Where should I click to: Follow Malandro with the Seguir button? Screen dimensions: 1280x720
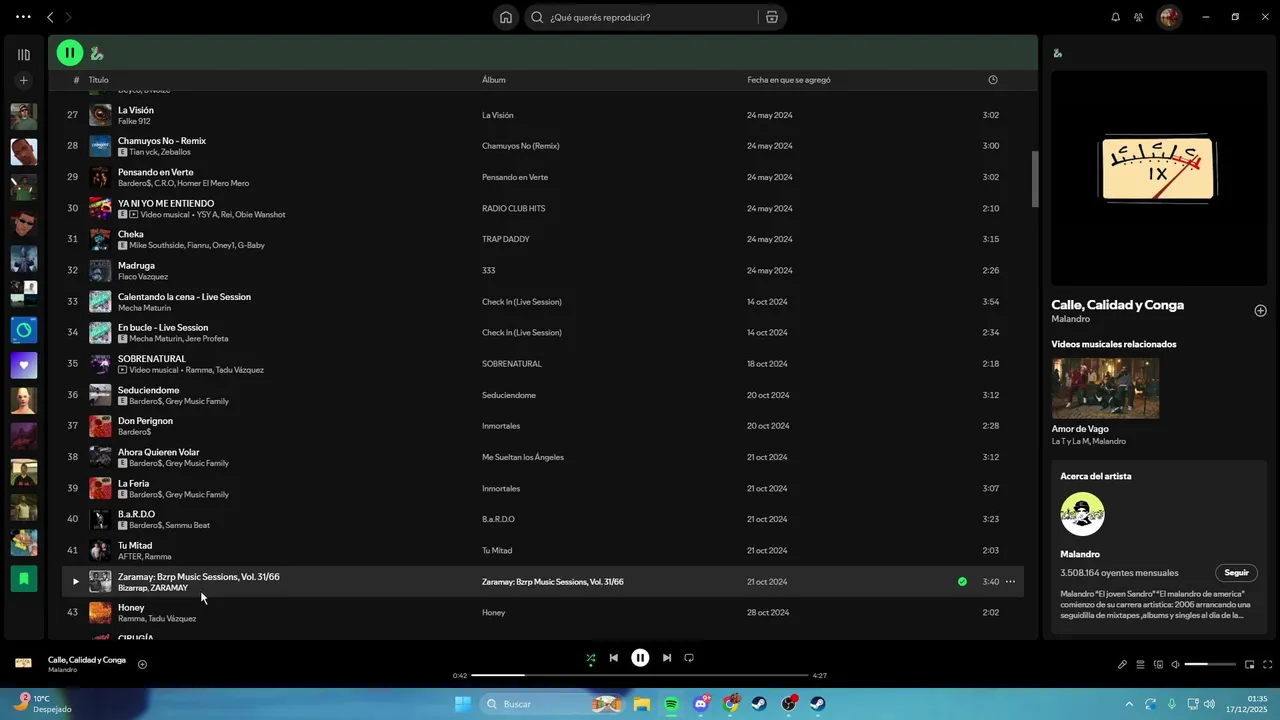pos(1237,573)
